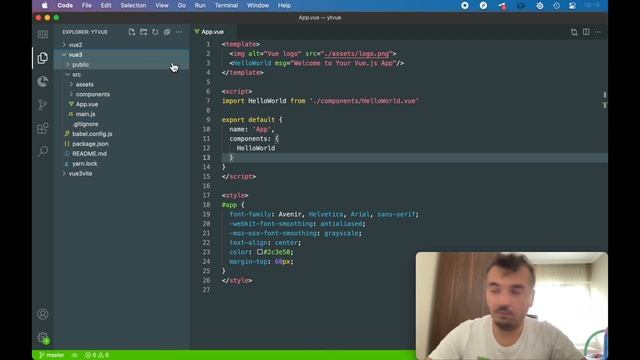Image resolution: width=640 pixels, height=360 pixels.
Task: Open the Selection menu
Action: [x=133, y=5]
